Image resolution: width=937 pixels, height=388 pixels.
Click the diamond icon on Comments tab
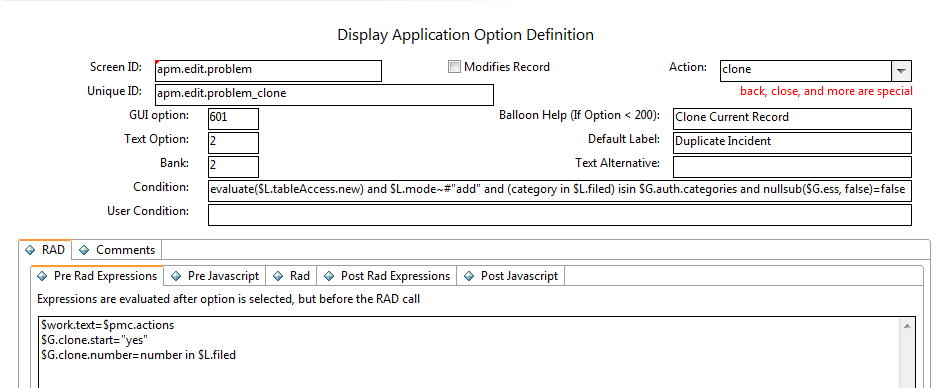(84, 250)
